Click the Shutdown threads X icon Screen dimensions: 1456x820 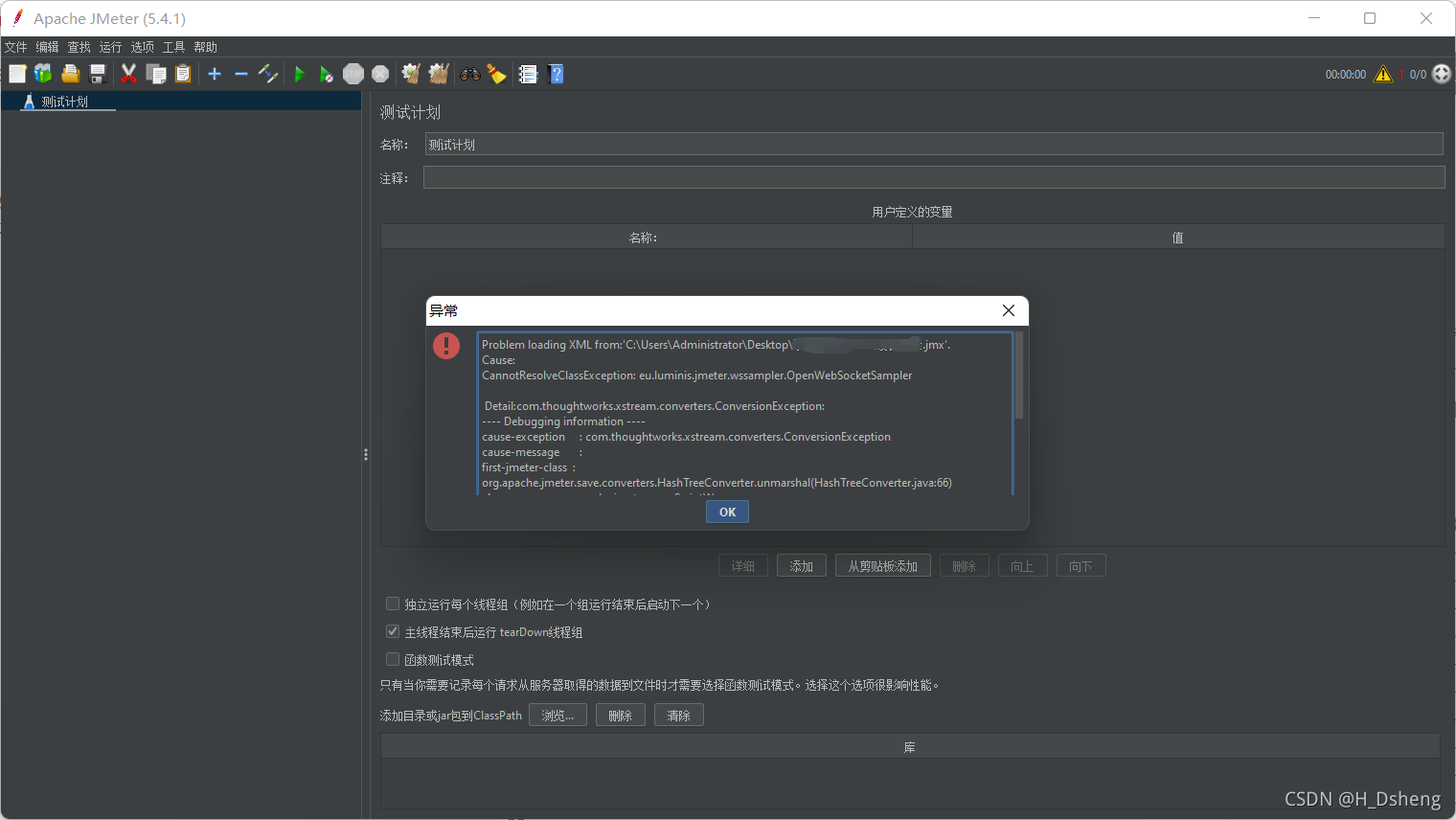(x=380, y=74)
